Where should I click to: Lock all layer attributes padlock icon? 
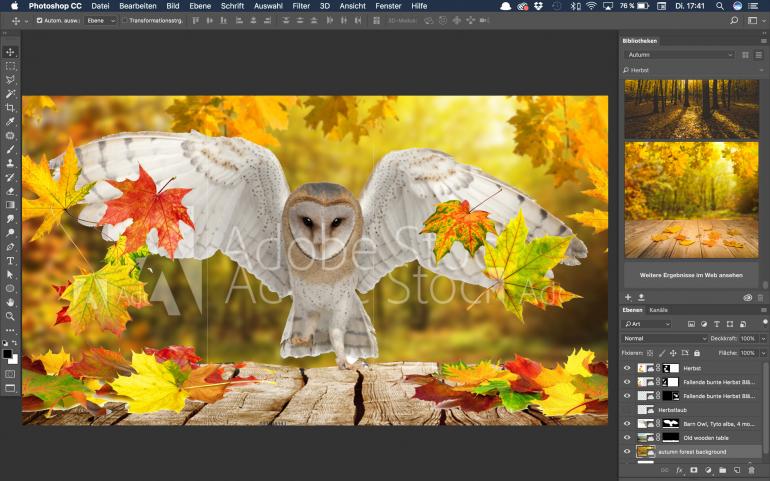(697, 353)
